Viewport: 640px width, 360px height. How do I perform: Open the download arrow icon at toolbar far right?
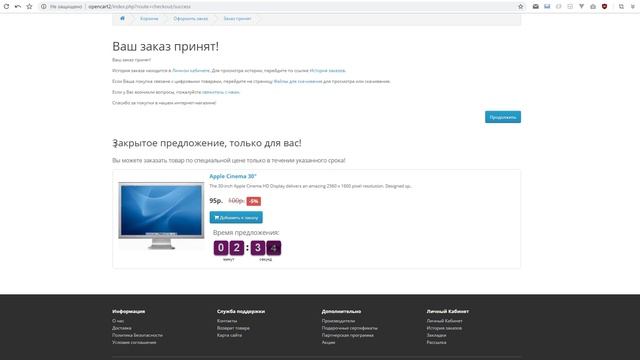tap(633, 7)
